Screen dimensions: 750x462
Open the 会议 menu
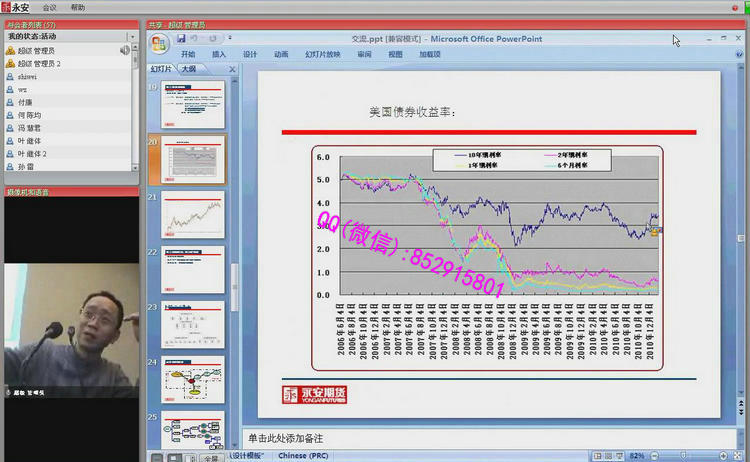(50, 7)
